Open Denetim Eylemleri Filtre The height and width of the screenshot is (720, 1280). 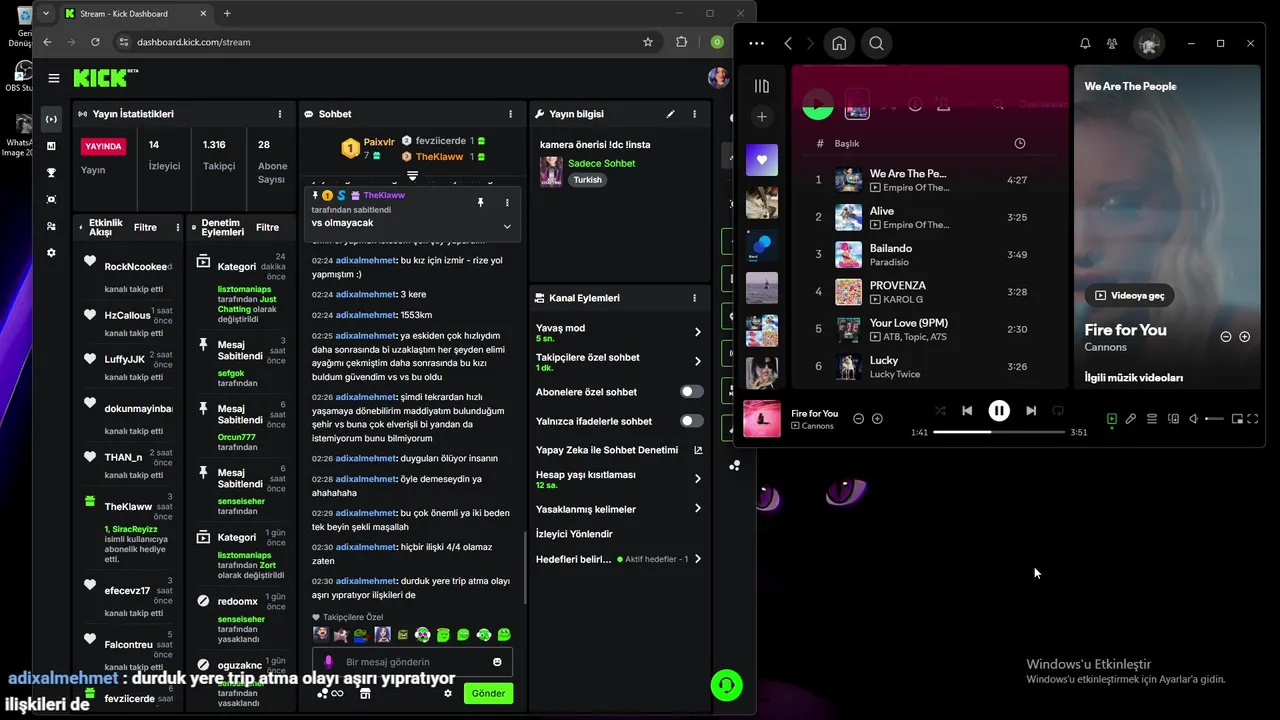pyautogui.click(x=268, y=227)
